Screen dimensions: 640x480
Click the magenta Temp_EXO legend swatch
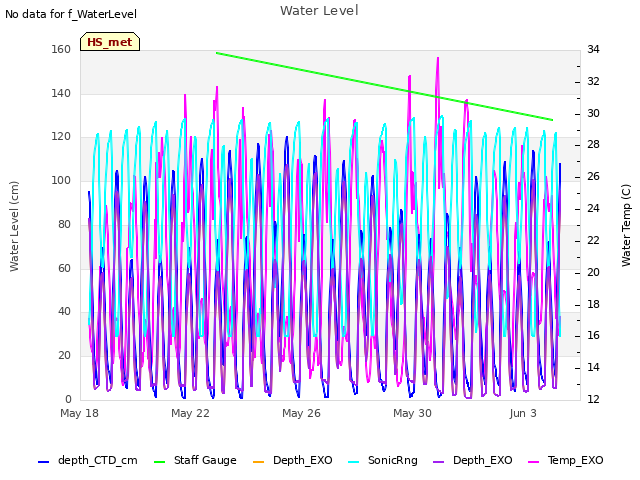pyautogui.click(x=533, y=462)
